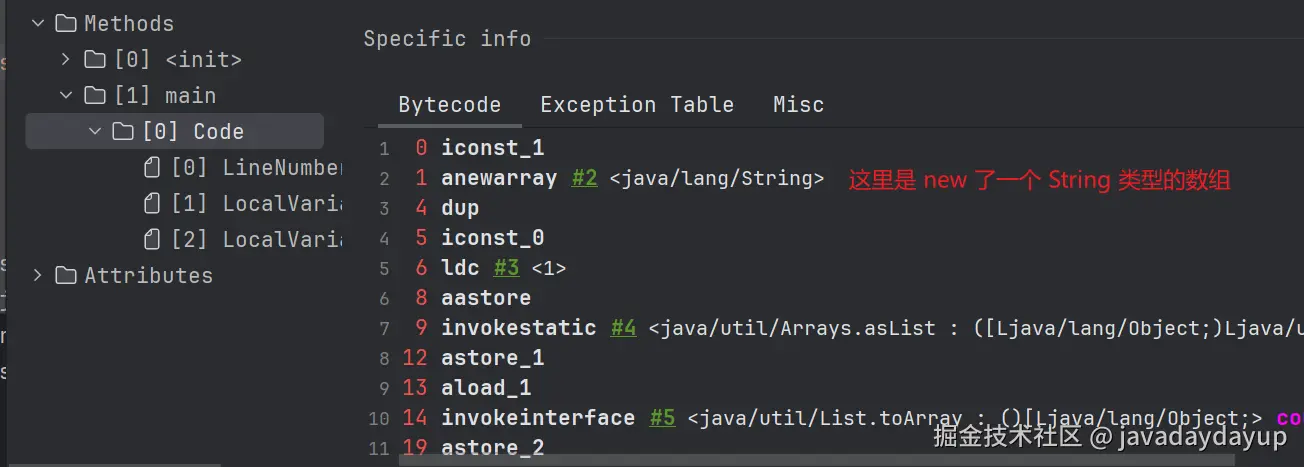Click the main method folder icon
Screen dimensions: 1304x467
tap(95, 95)
